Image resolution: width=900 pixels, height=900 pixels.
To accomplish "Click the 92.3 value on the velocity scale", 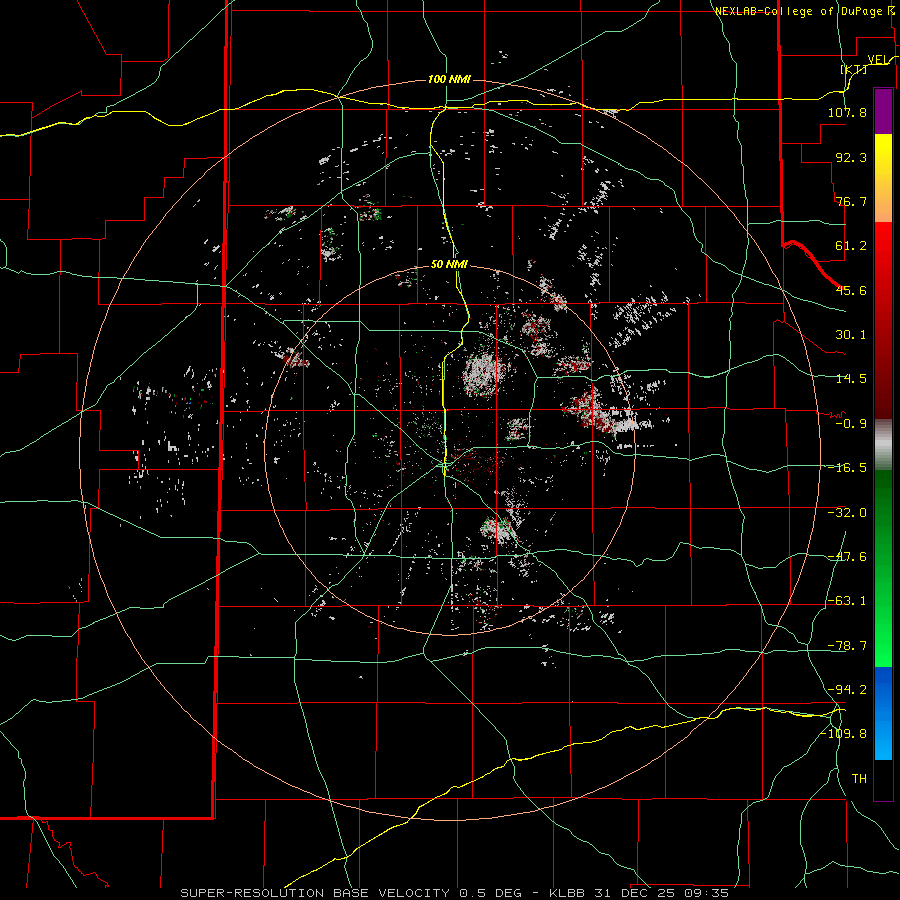I will [x=851, y=157].
